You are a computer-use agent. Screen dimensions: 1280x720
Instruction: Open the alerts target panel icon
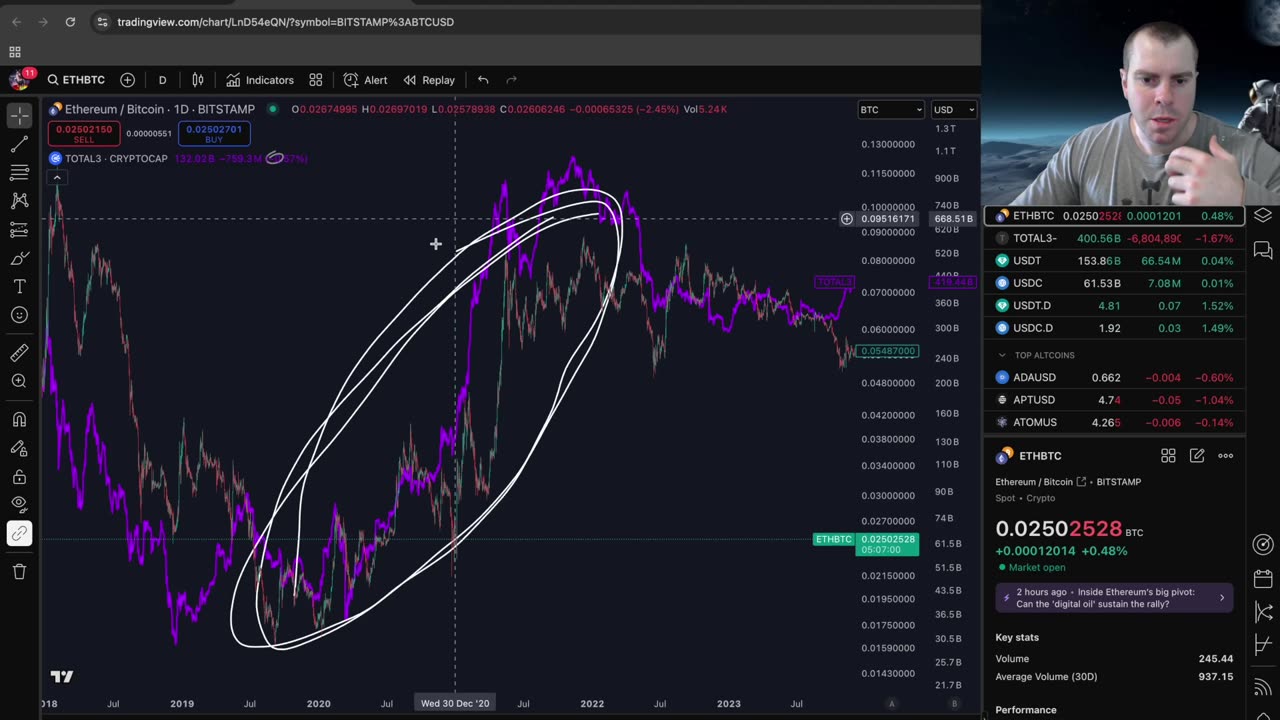[1263, 545]
